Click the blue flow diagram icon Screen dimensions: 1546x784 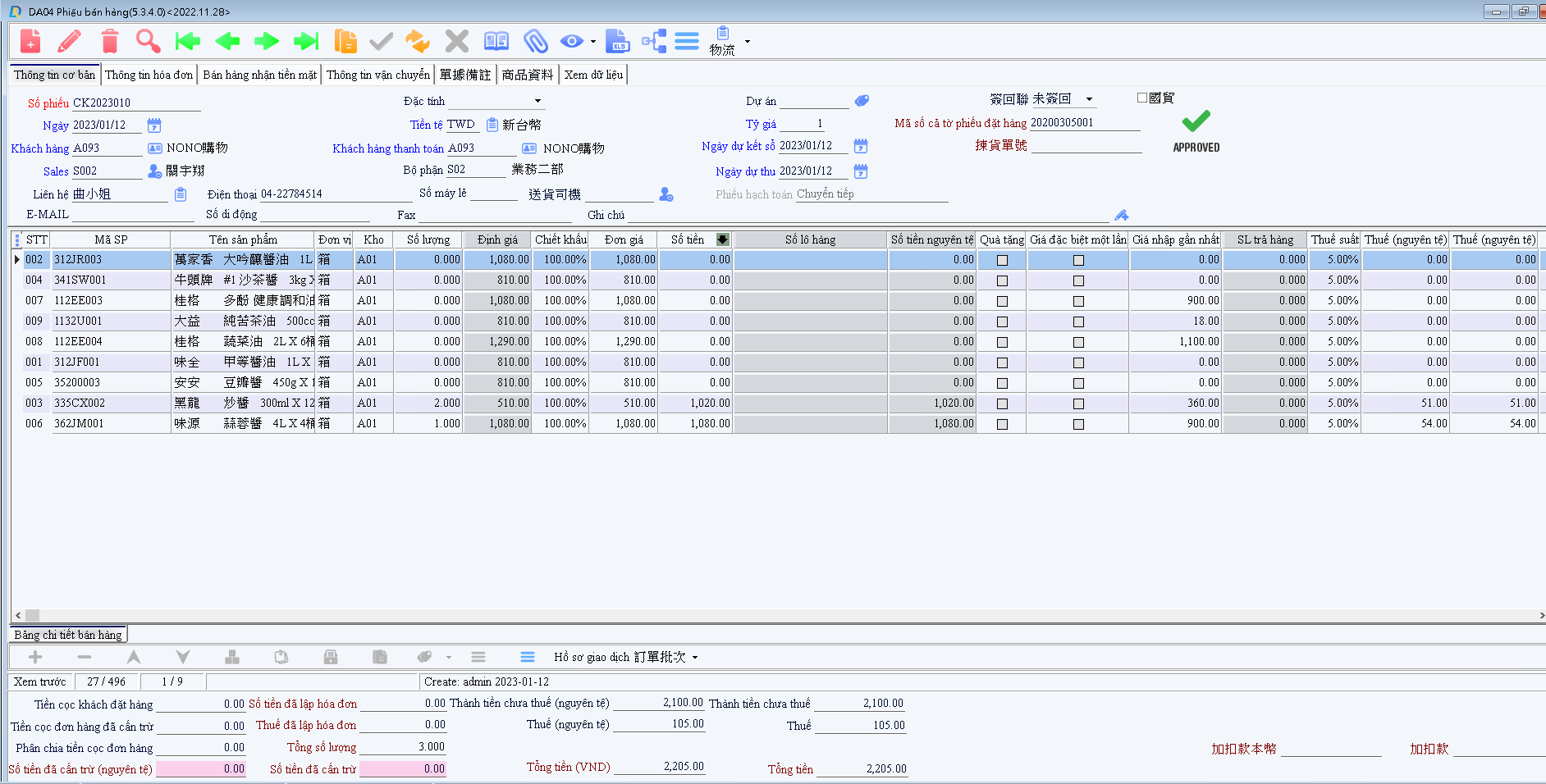point(654,41)
